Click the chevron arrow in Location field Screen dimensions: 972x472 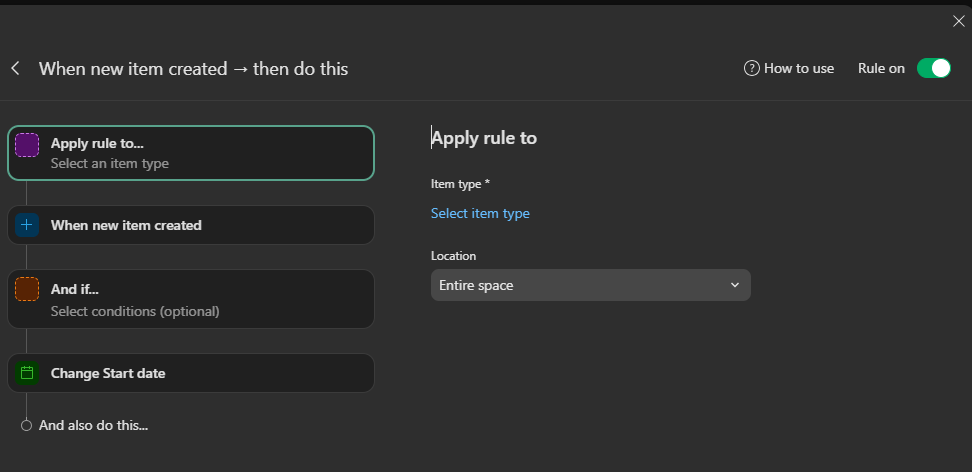click(735, 285)
